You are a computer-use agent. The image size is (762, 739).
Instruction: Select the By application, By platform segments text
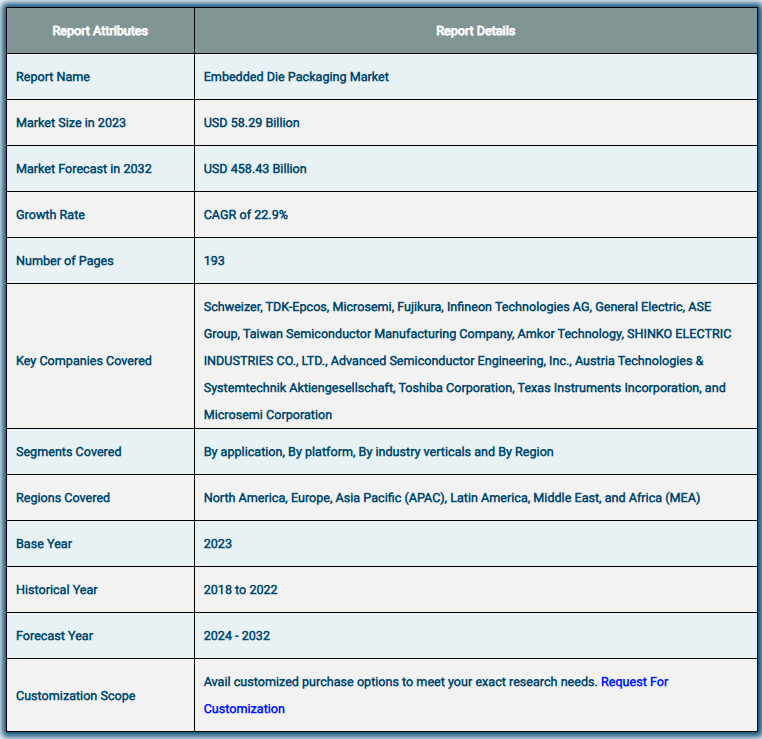click(379, 452)
